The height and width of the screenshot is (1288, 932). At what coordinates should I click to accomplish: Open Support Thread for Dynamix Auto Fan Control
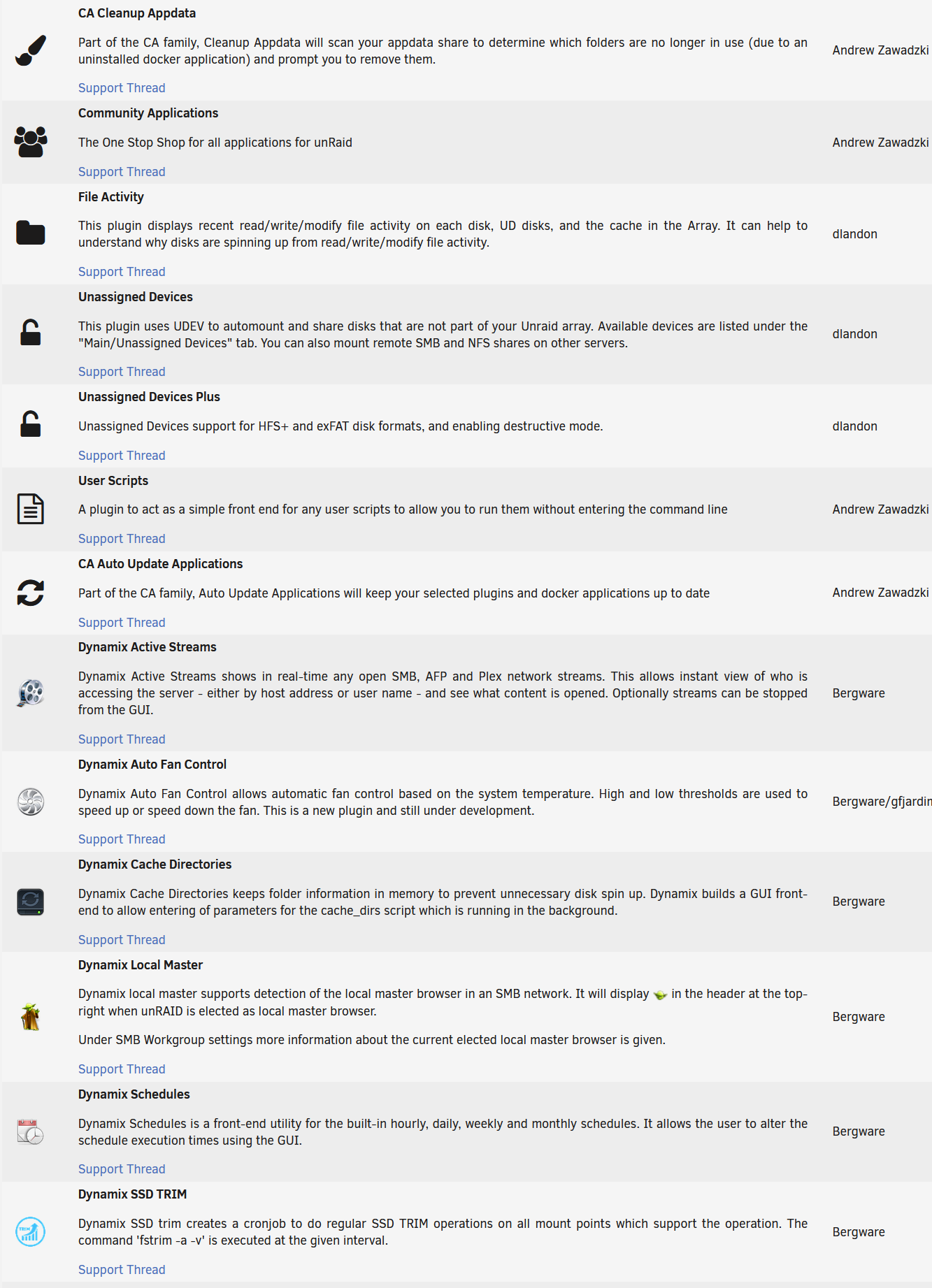click(122, 839)
